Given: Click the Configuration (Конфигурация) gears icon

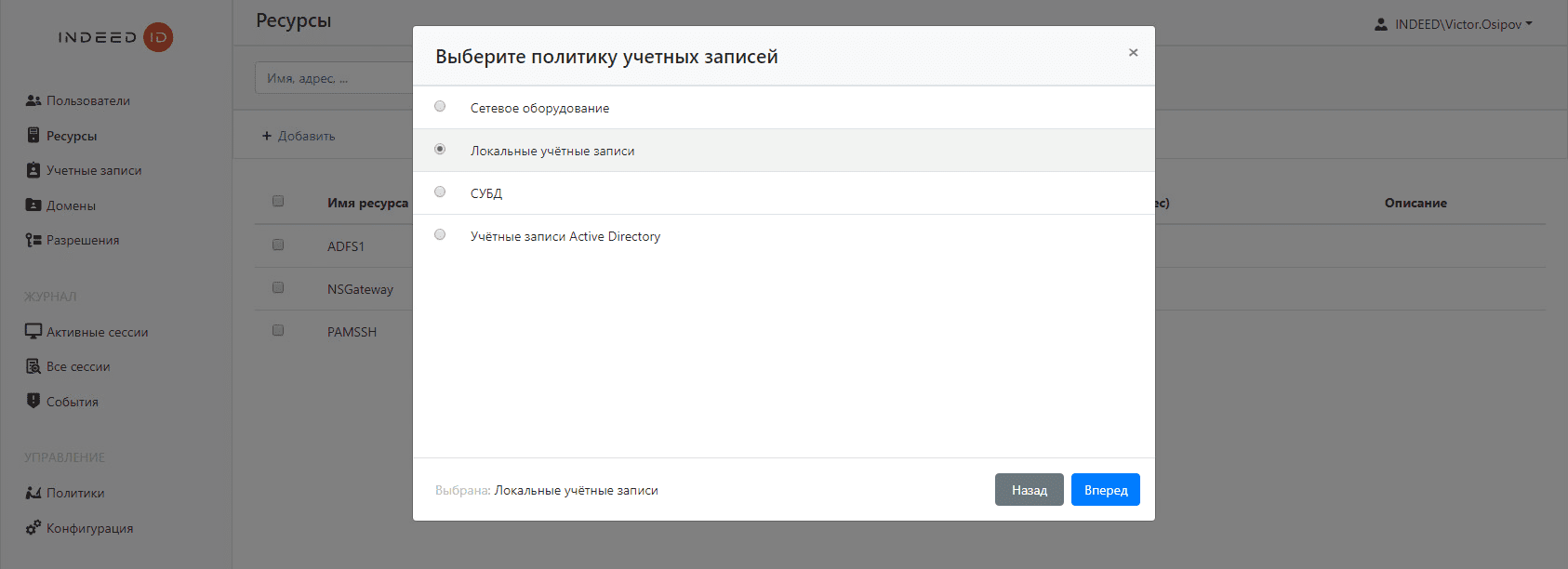Looking at the screenshot, I should click(x=33, y=528).
